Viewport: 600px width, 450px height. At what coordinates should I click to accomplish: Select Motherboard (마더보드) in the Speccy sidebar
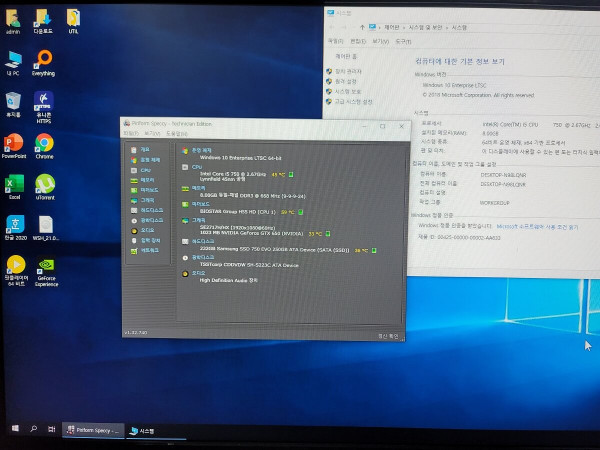pyautogui.click(x=144, y=190)
